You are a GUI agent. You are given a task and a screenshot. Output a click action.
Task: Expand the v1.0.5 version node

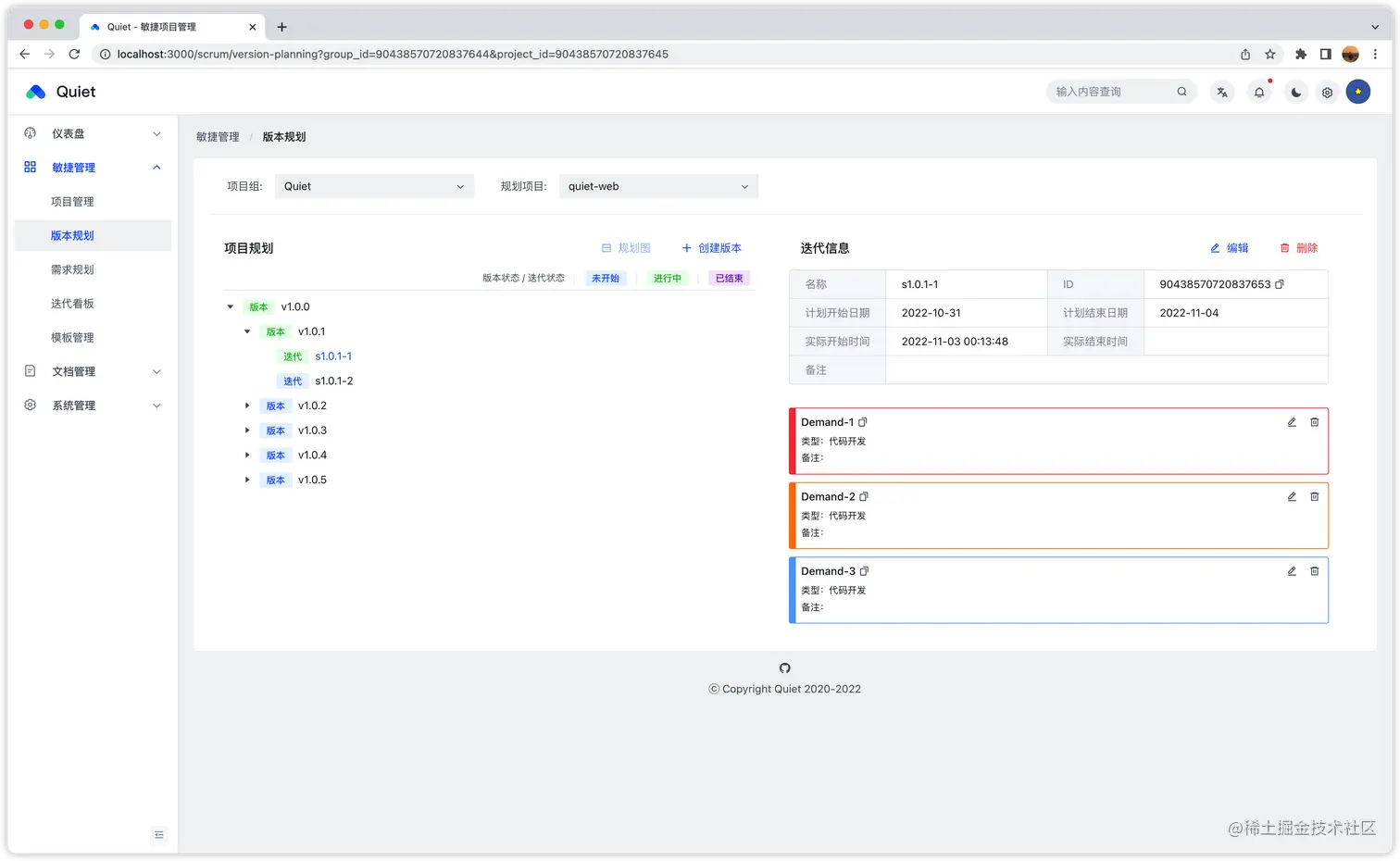coord(247,480)
